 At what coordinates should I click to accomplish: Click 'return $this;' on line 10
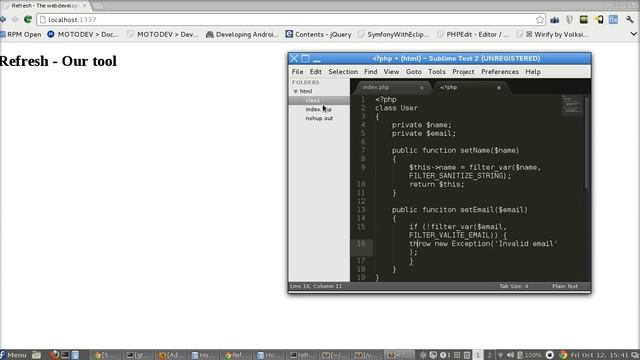tap(436, 184)
